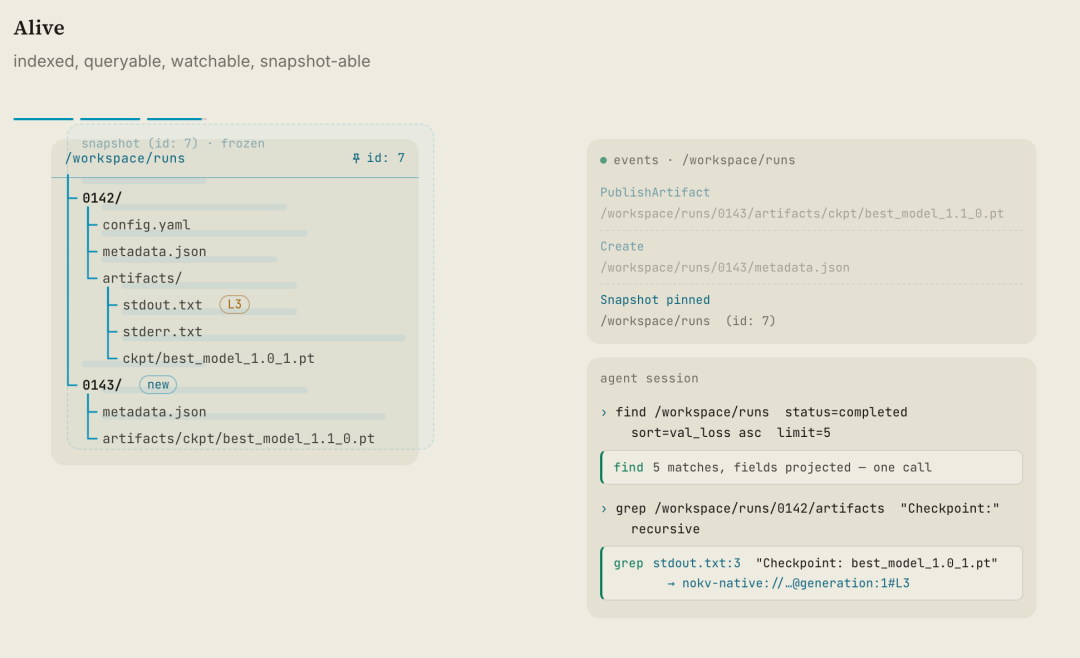
Task: Click the partially filled progress segment
Action: 176,119
